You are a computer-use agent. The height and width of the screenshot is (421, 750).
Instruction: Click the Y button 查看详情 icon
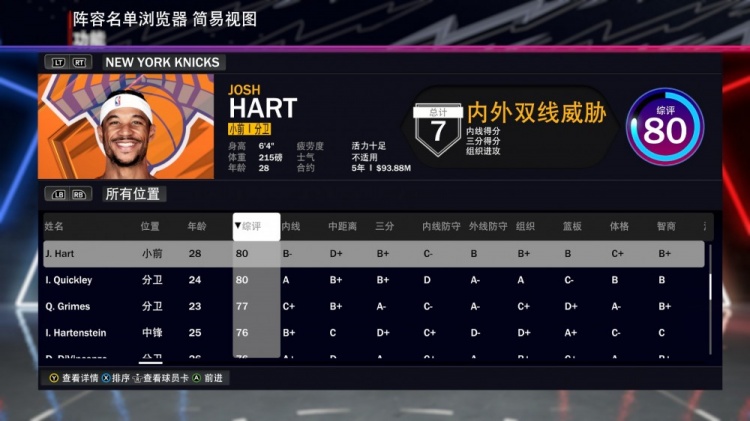54,378
